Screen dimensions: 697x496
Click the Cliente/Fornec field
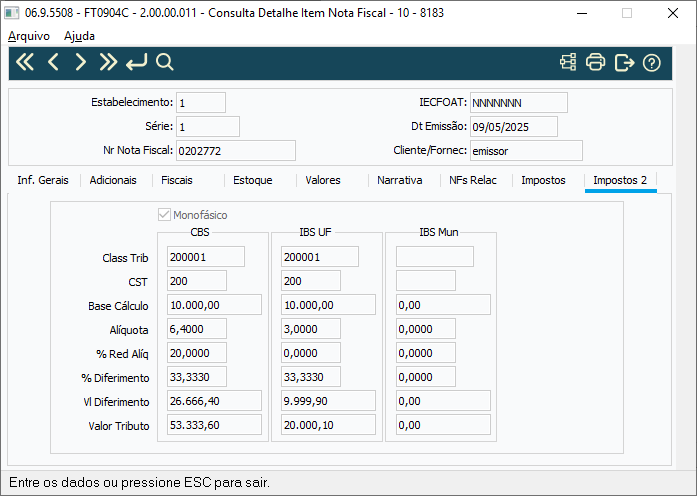(x=526, y=151)
